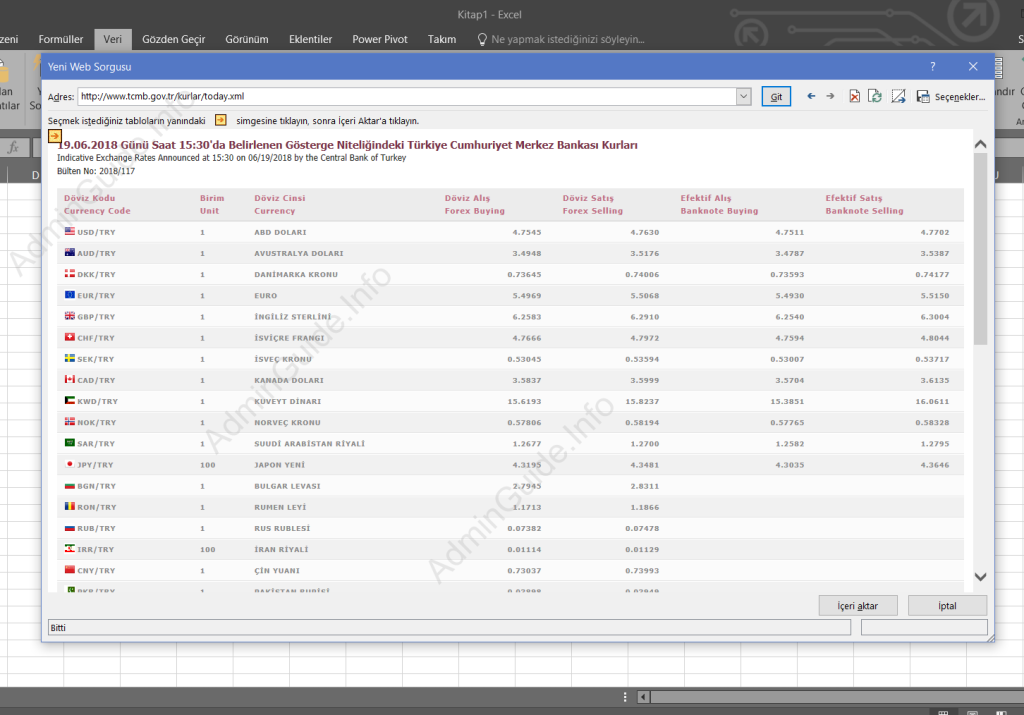Click the 'ABD DOLARI' currency name
Image resolution: width=1024 pixels, height=715 pixels.
(280, 232)
